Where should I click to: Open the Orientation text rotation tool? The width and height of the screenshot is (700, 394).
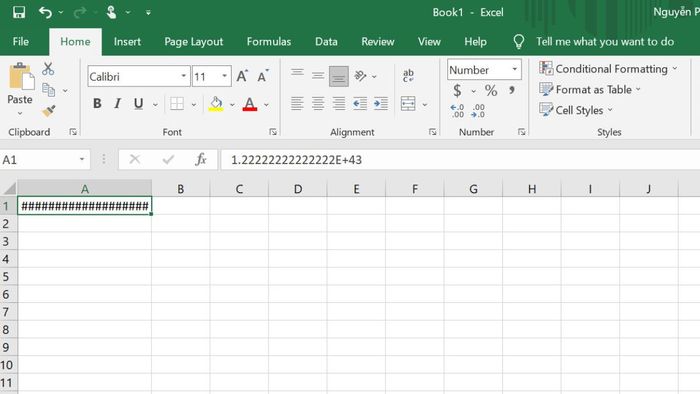tap(360, 76)
